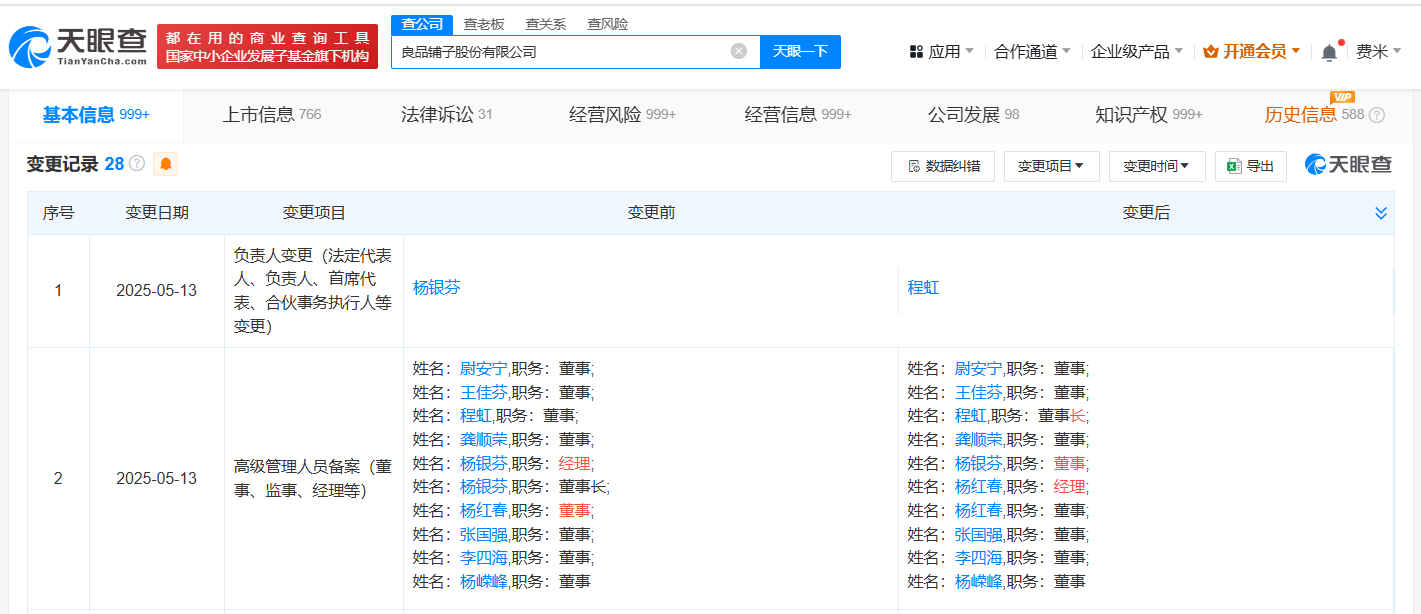Open the 变更时间 filter dropdown
The height and width of the screenshot is (614, 1421).
[x=1156, y=166]
